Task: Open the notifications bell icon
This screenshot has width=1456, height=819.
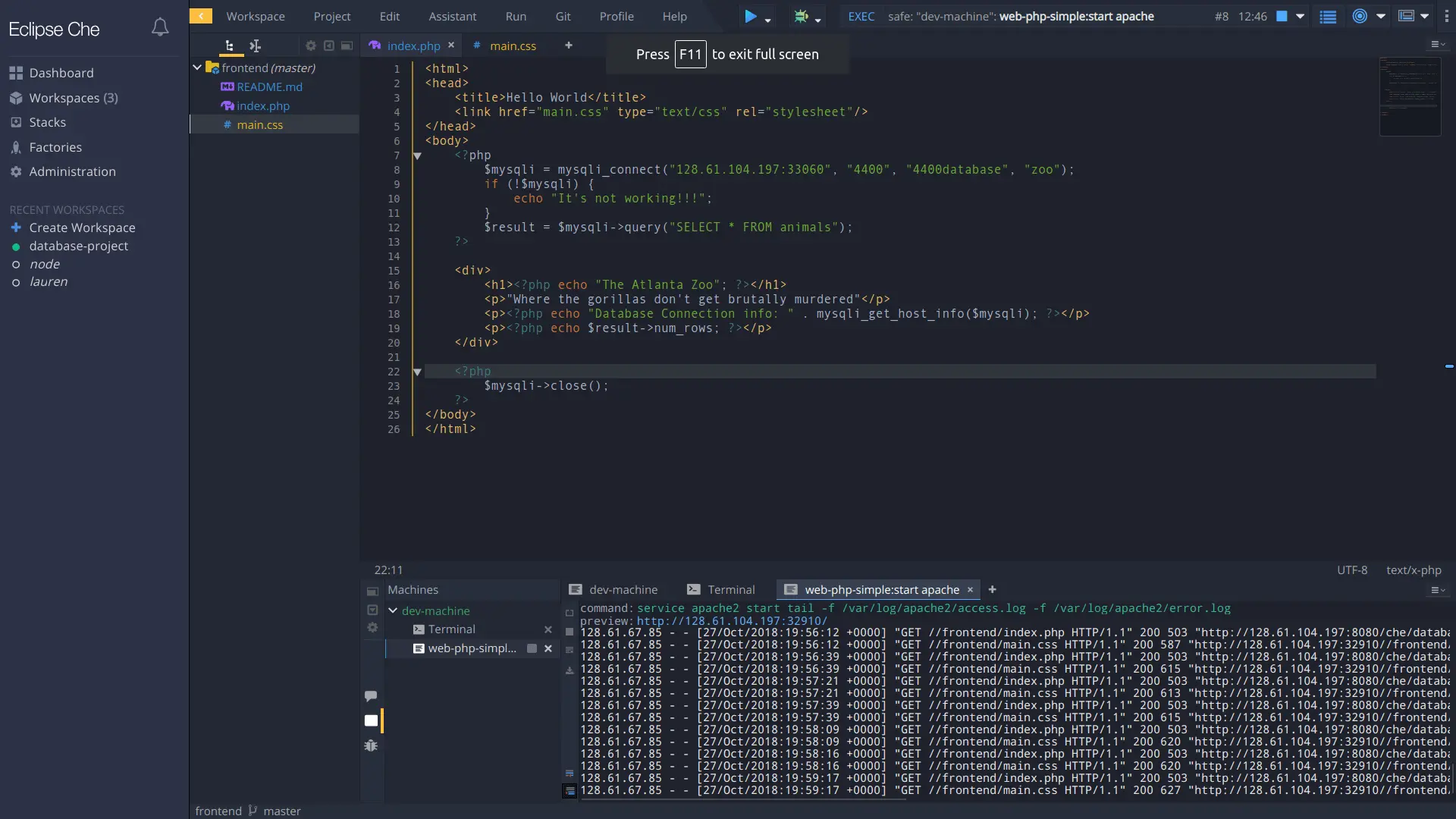Action: click(160, 28)
